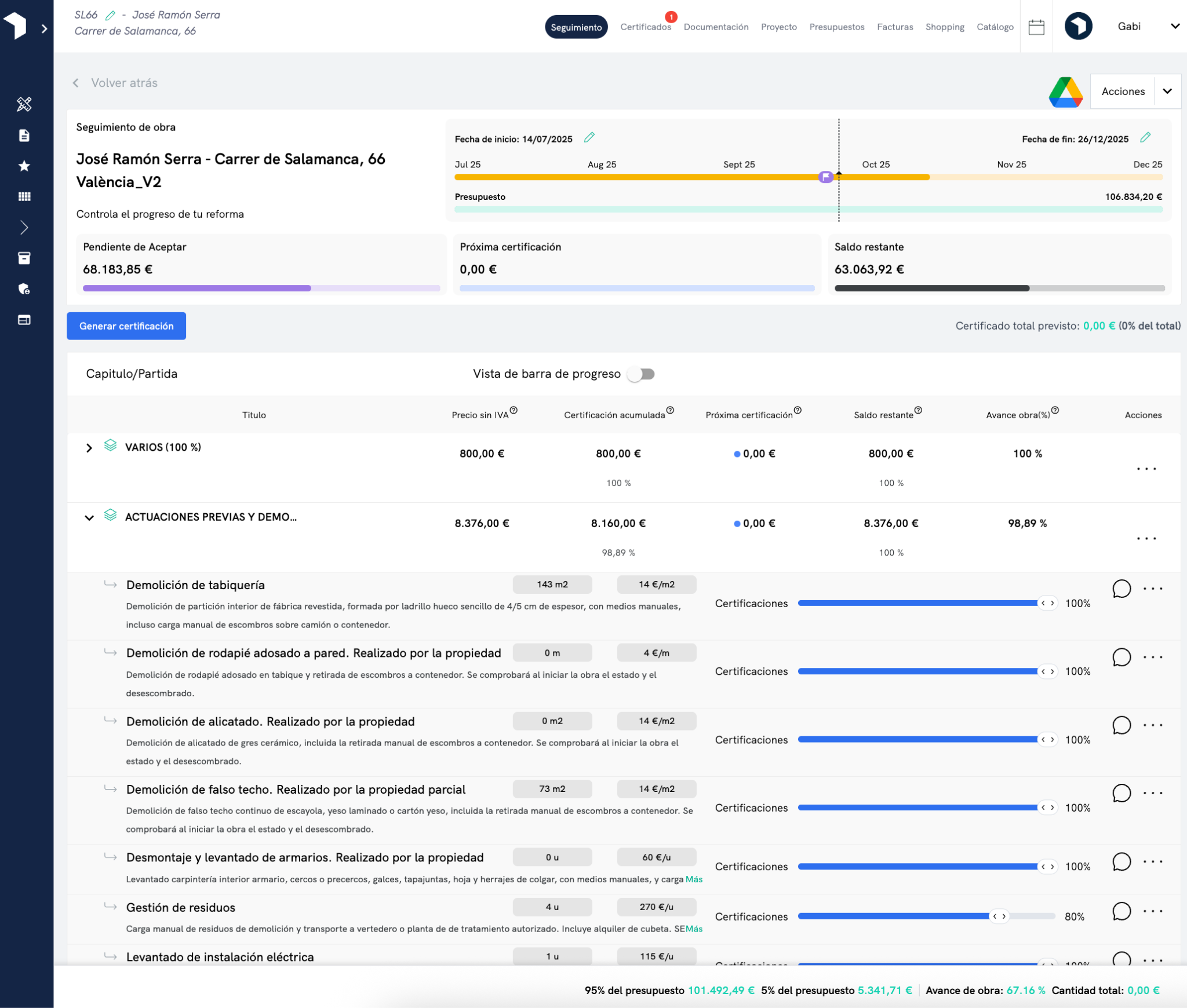The height and width of the screenshot is (1008, 1187).
Task: Open the Google Drive icon
Action: click(x=1065, y=92)
